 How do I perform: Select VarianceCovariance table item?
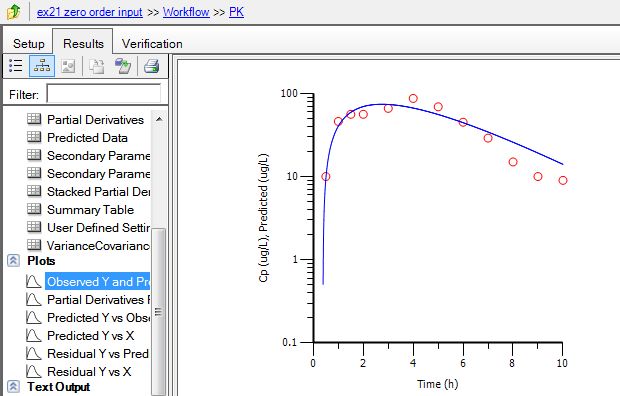click(x=98, y=246)
